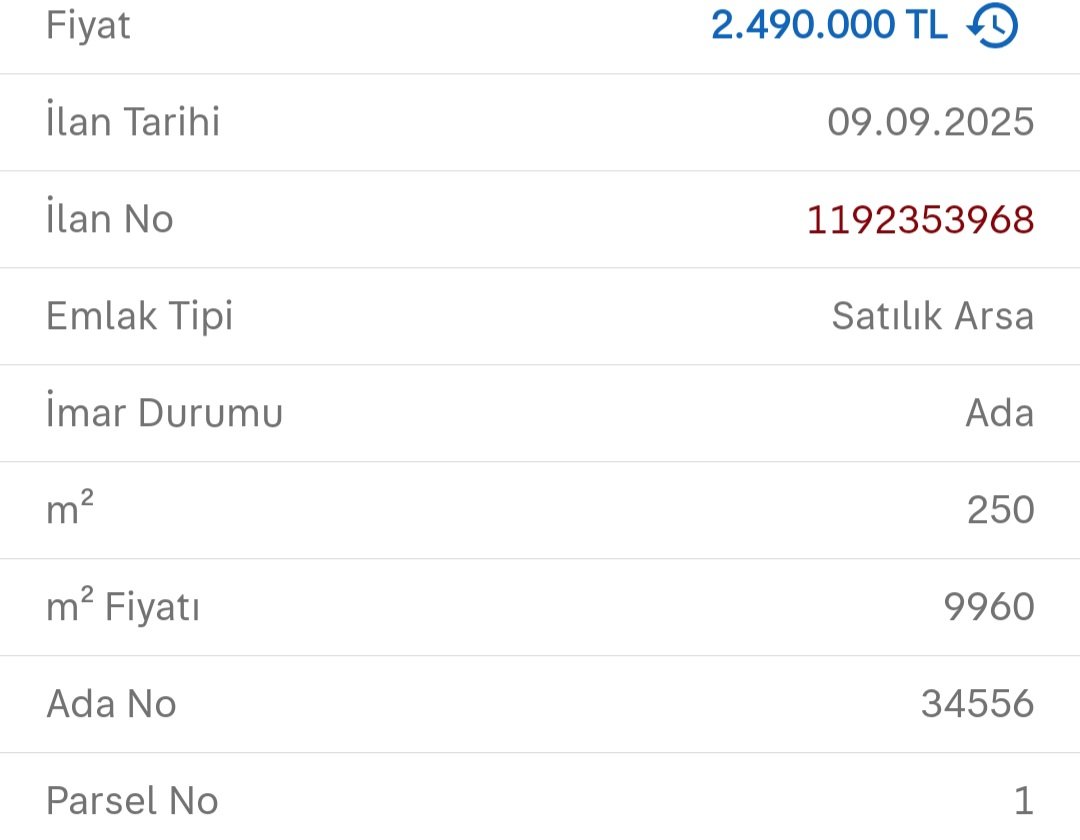The width and height of the screenshot is (1080, 840).
Task: Click the Satılık Arsa value
Action: coord(932,316)
